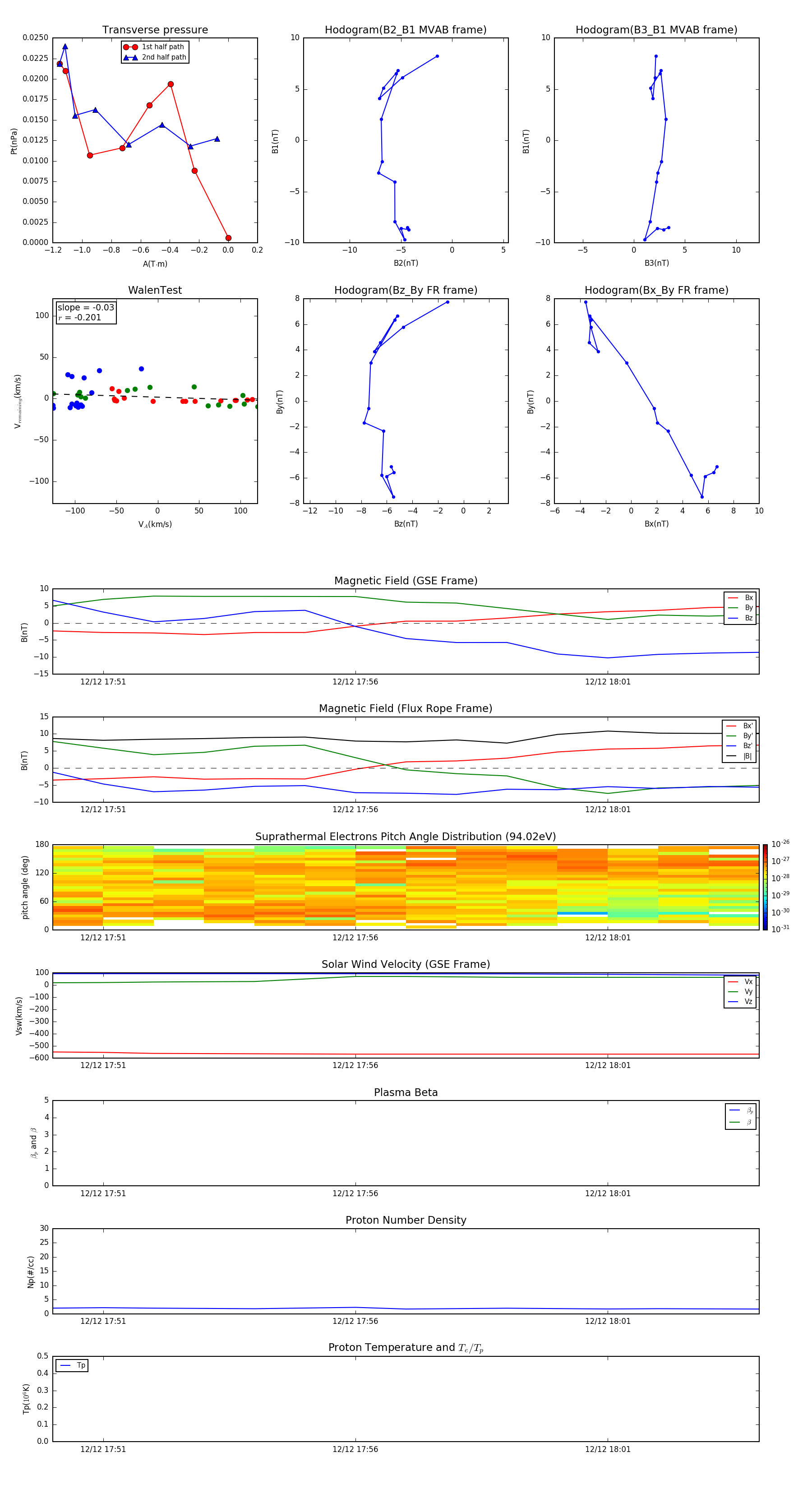Screen dimensions: 812x1489
Task: Click the 'Hodogram(B3_B1 MVAB frame)' title
Action: tap(656, 30)
